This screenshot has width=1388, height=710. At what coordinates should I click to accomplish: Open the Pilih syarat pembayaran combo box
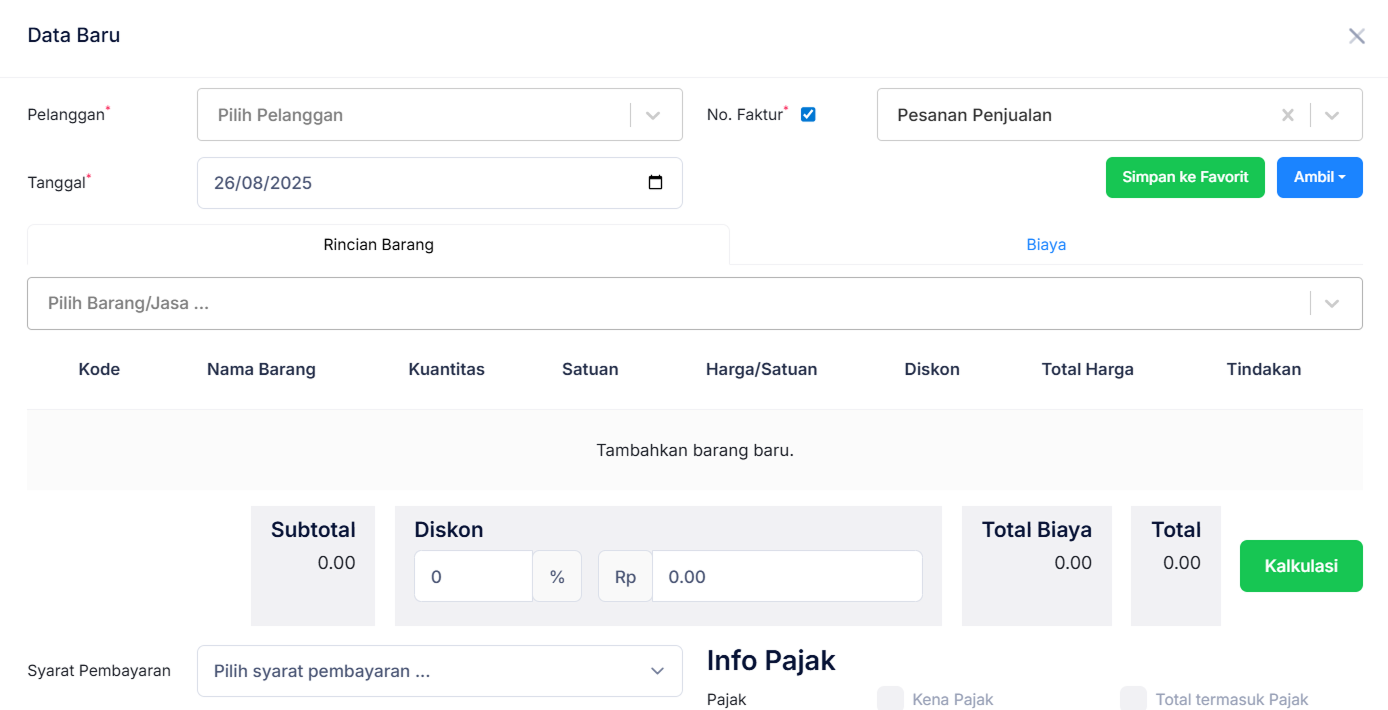pos(420,671)
